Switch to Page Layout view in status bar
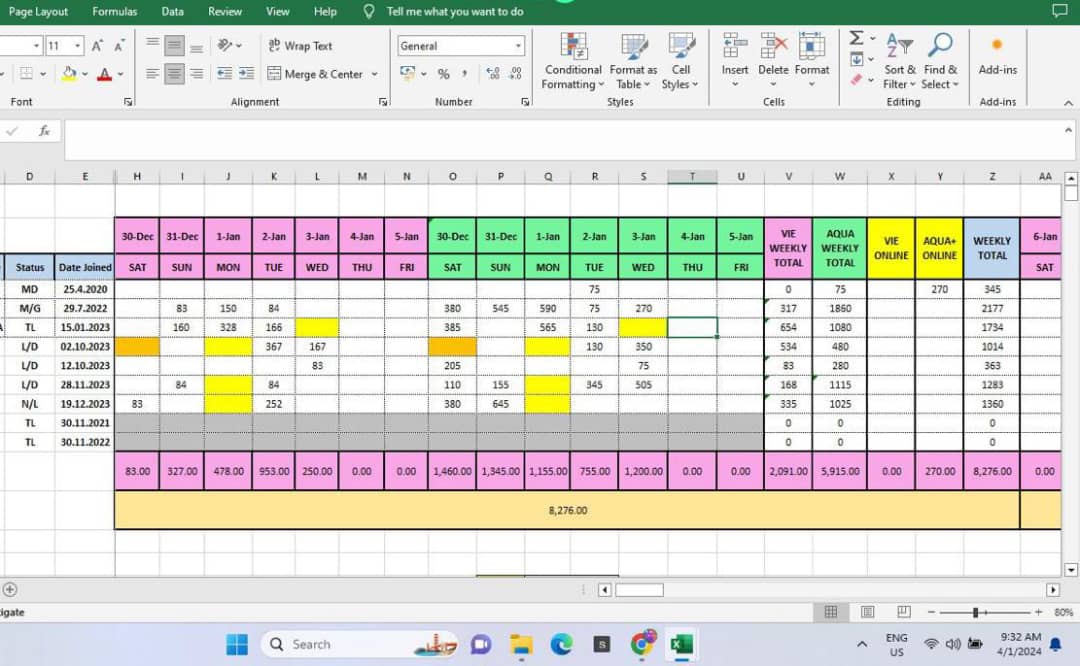The image size is (1080, 666). 867,612
